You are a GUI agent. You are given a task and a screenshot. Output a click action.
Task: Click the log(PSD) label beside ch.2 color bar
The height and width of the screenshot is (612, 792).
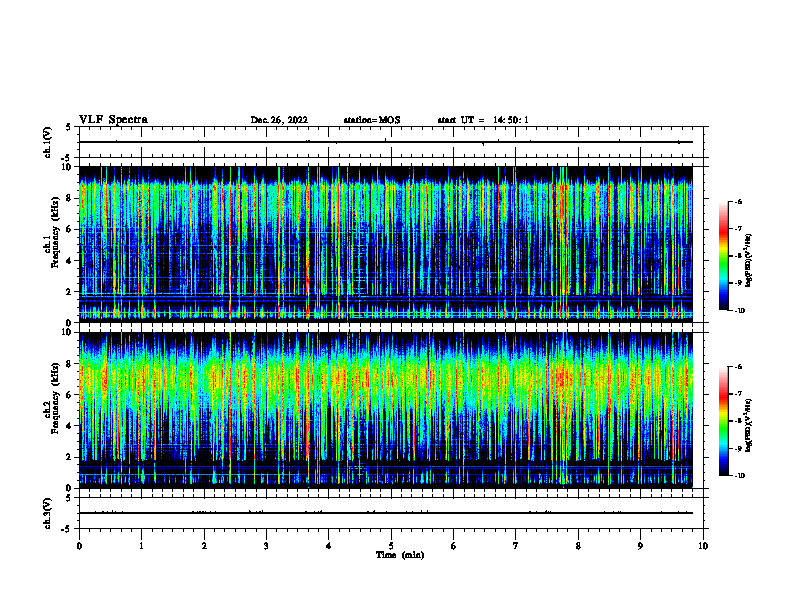749,425
